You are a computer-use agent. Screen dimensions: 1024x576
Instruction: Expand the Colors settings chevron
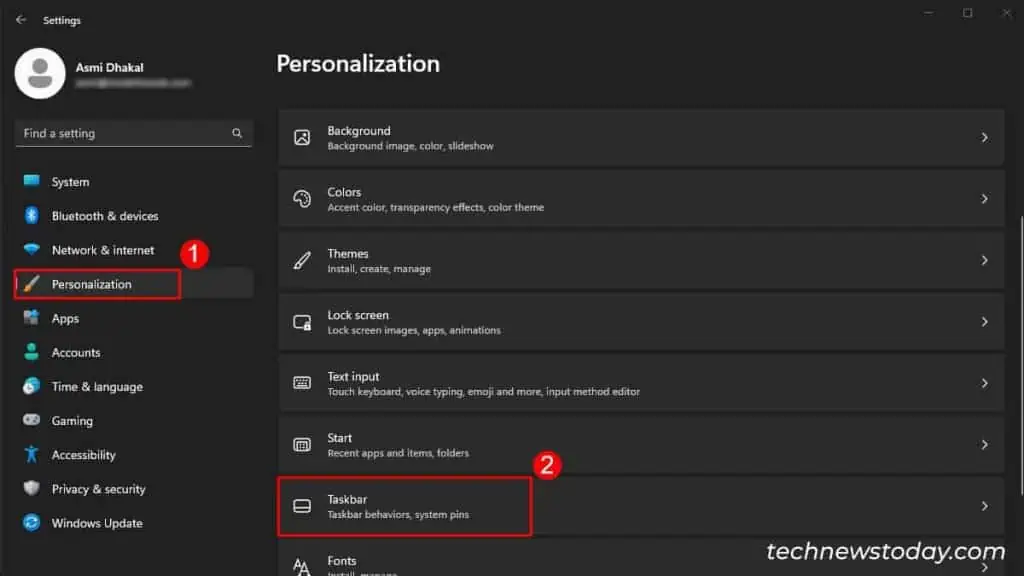click(984, 199)
